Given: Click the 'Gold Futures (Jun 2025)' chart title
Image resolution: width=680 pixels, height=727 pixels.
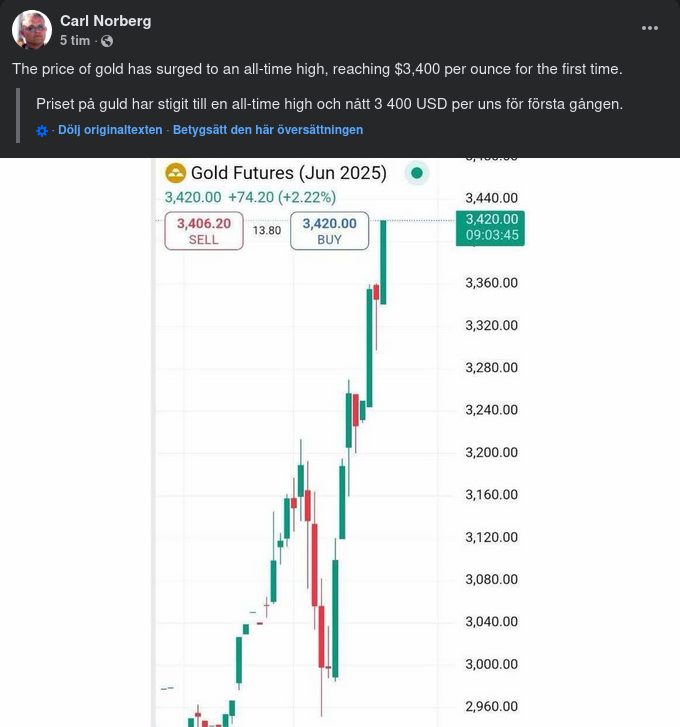Looking at the screenshot, I should (x=288, y=173).
